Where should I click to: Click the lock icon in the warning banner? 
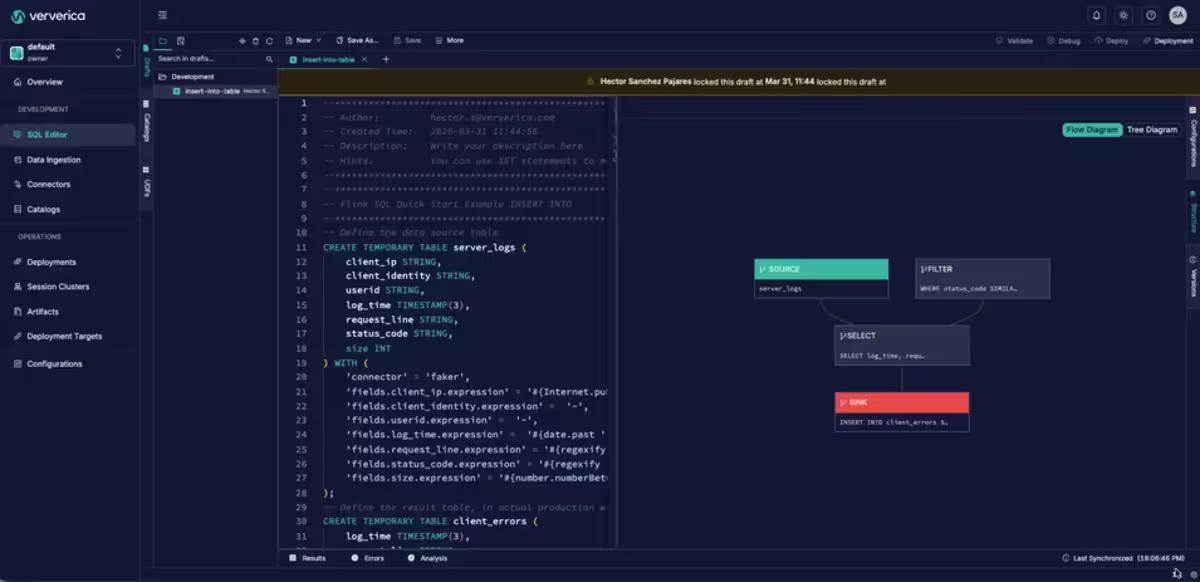(x=592, y=82)
